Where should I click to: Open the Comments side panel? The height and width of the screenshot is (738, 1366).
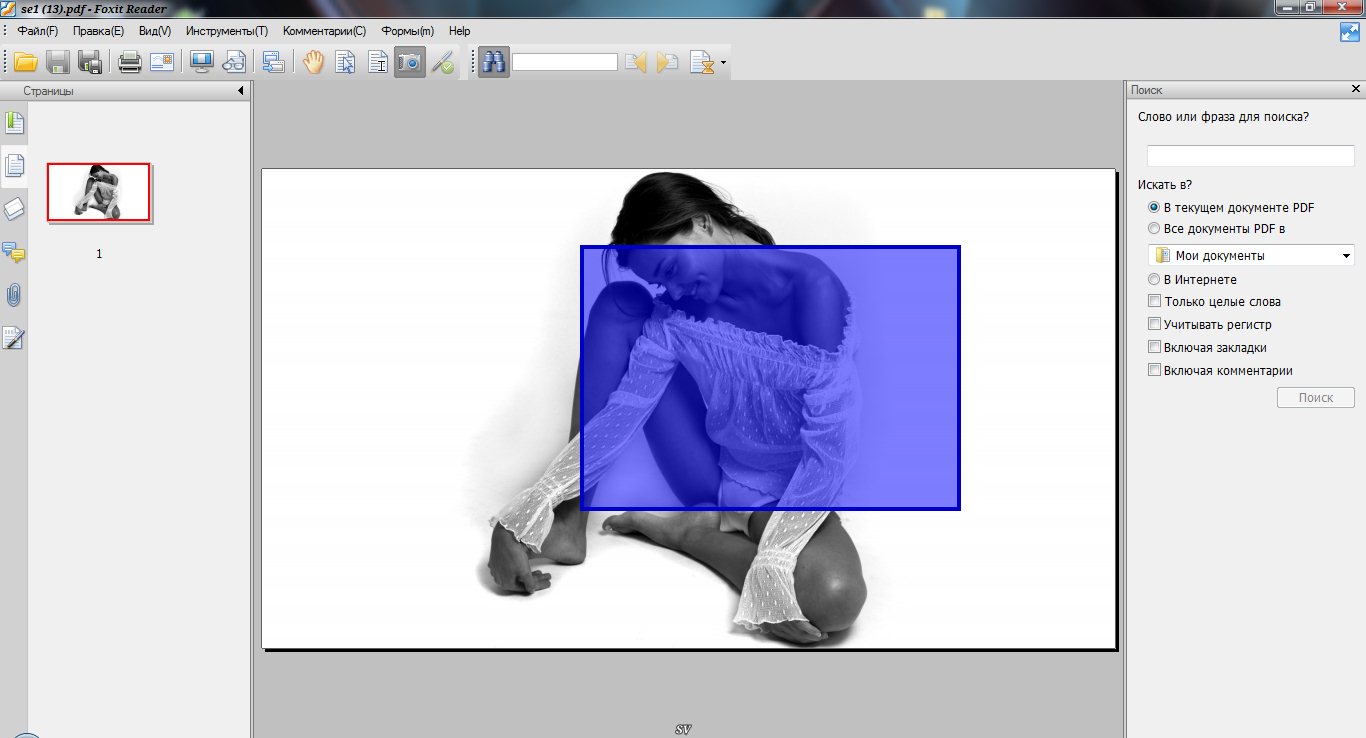pyautogui.click(x=14, y=252)
